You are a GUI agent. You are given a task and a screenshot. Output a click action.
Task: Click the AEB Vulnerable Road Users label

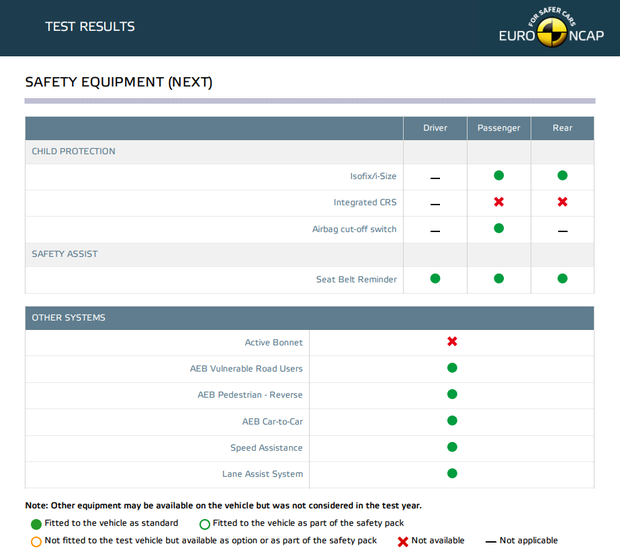click(x=246, y=369)
